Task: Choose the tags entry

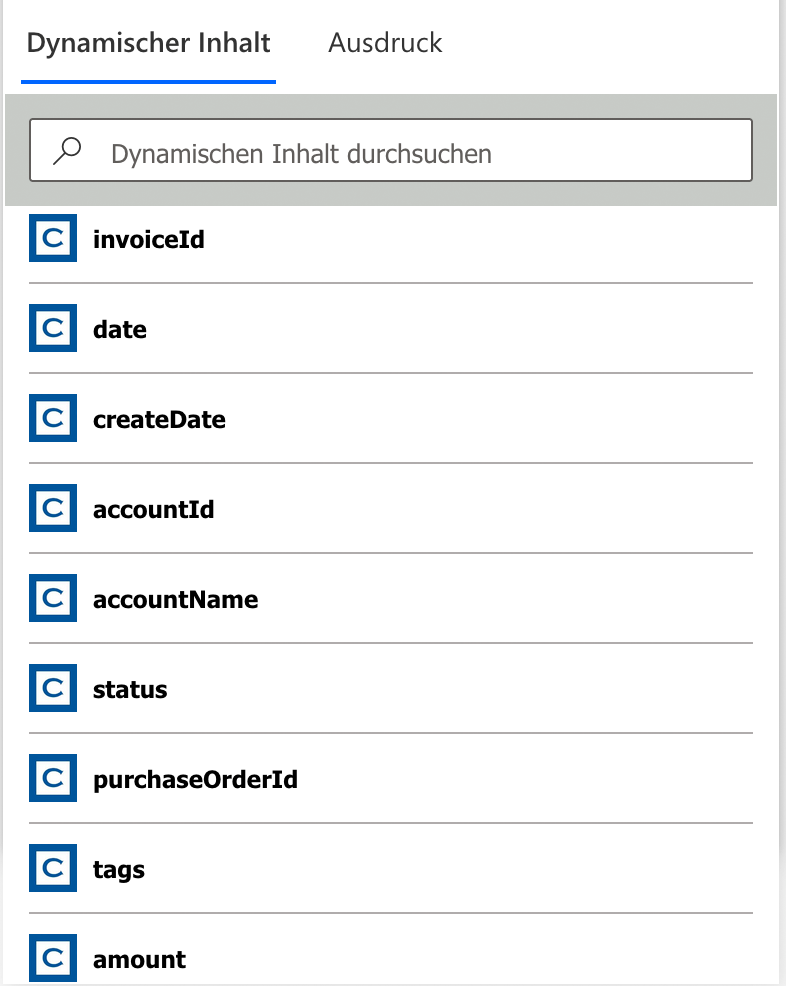Action: 390,868
